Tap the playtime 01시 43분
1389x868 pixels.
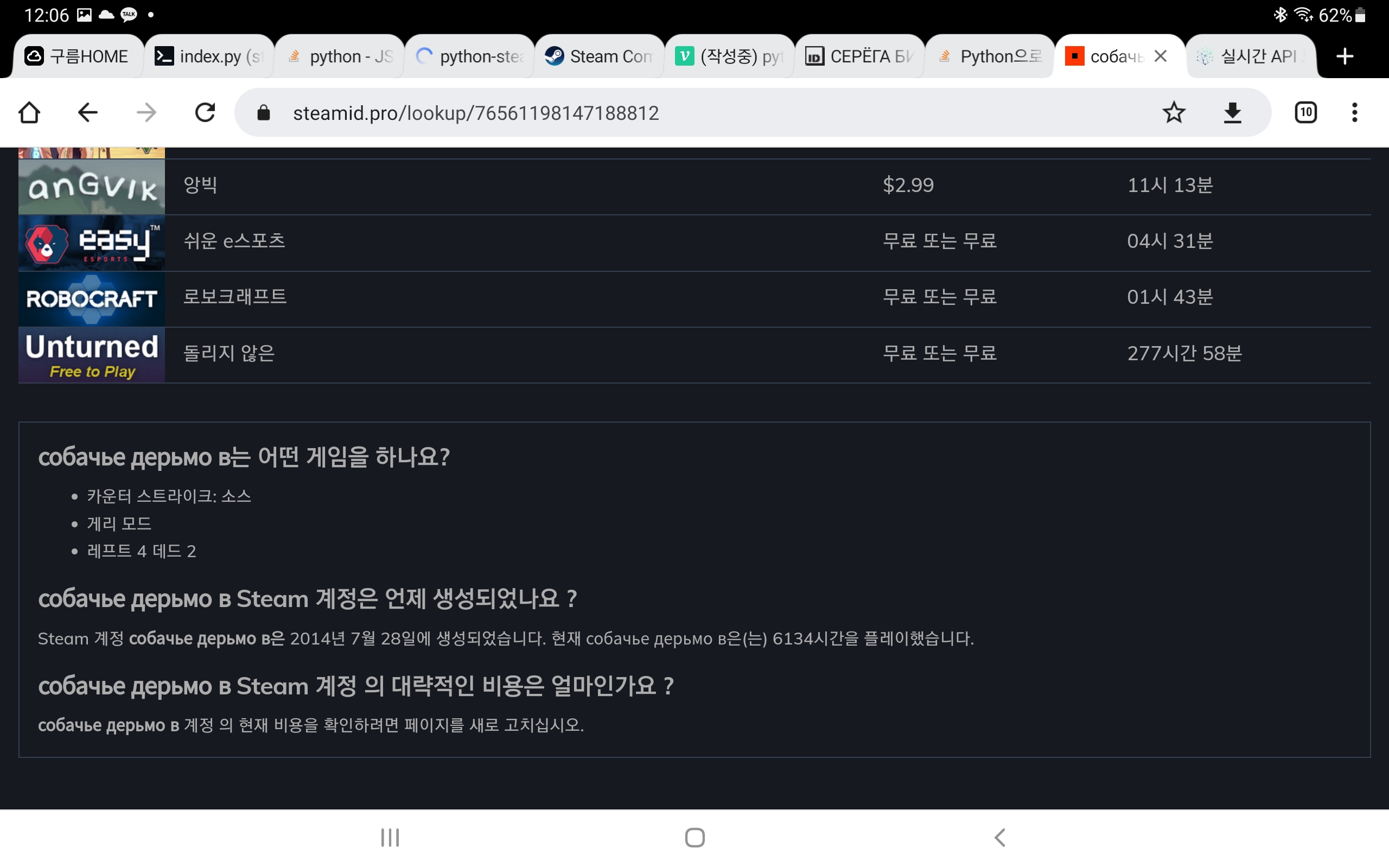point(1170,297)
